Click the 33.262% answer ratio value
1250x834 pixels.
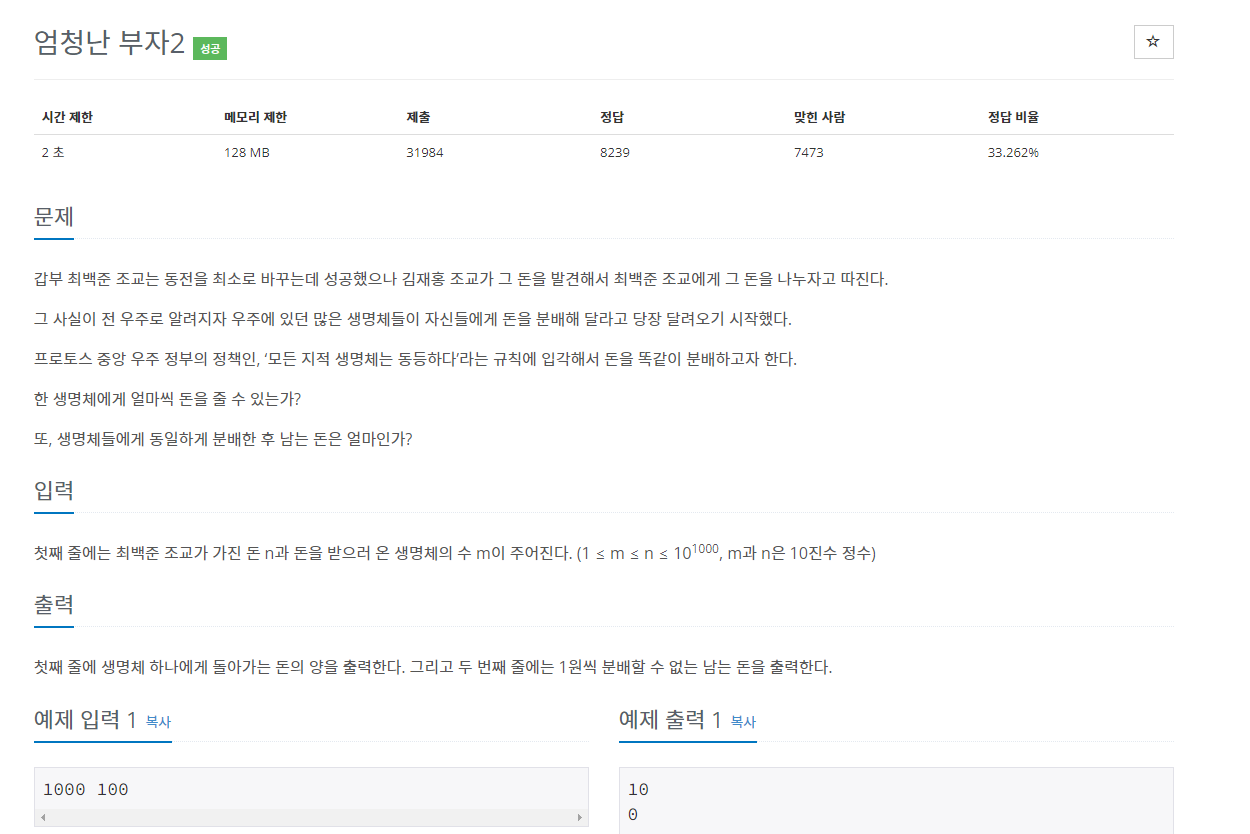[x=1013, y=153]
